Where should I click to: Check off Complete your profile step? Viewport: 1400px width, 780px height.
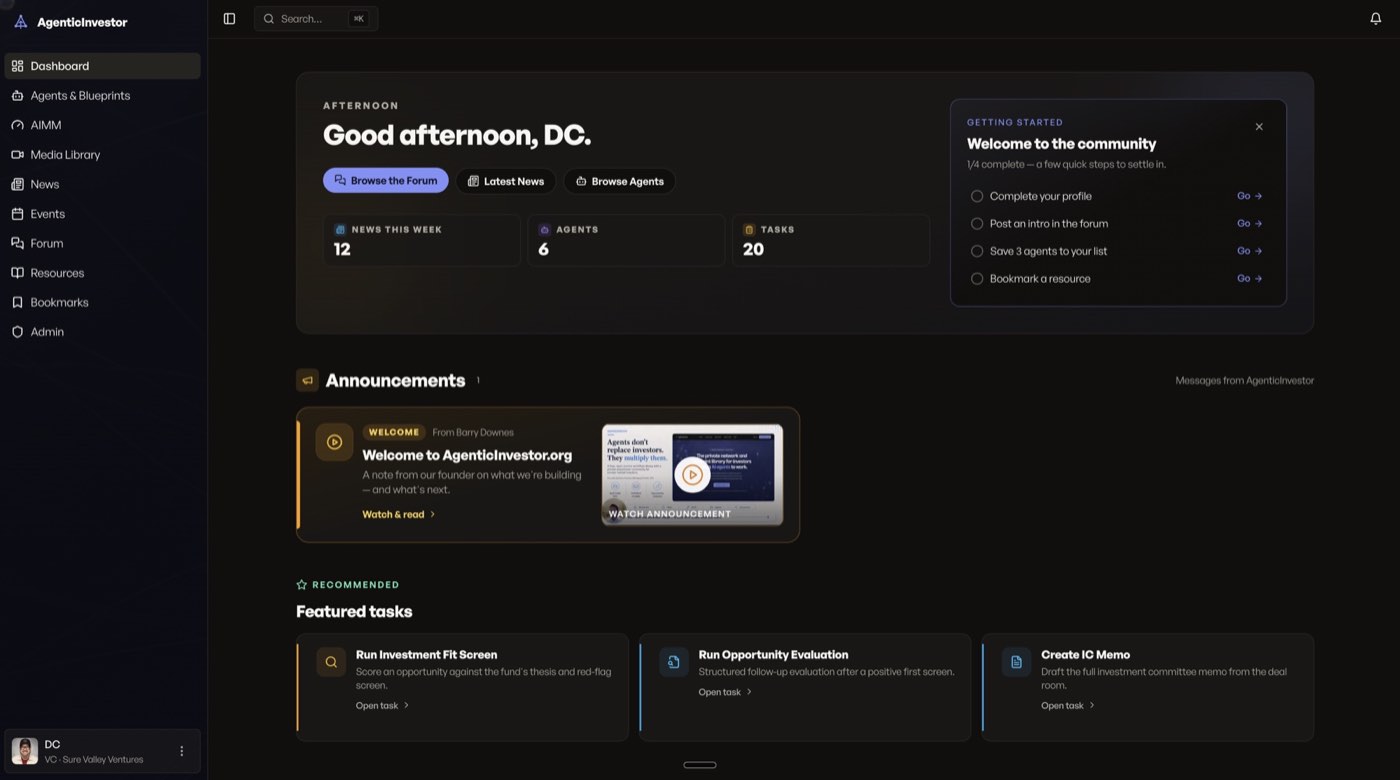[977, 196]
